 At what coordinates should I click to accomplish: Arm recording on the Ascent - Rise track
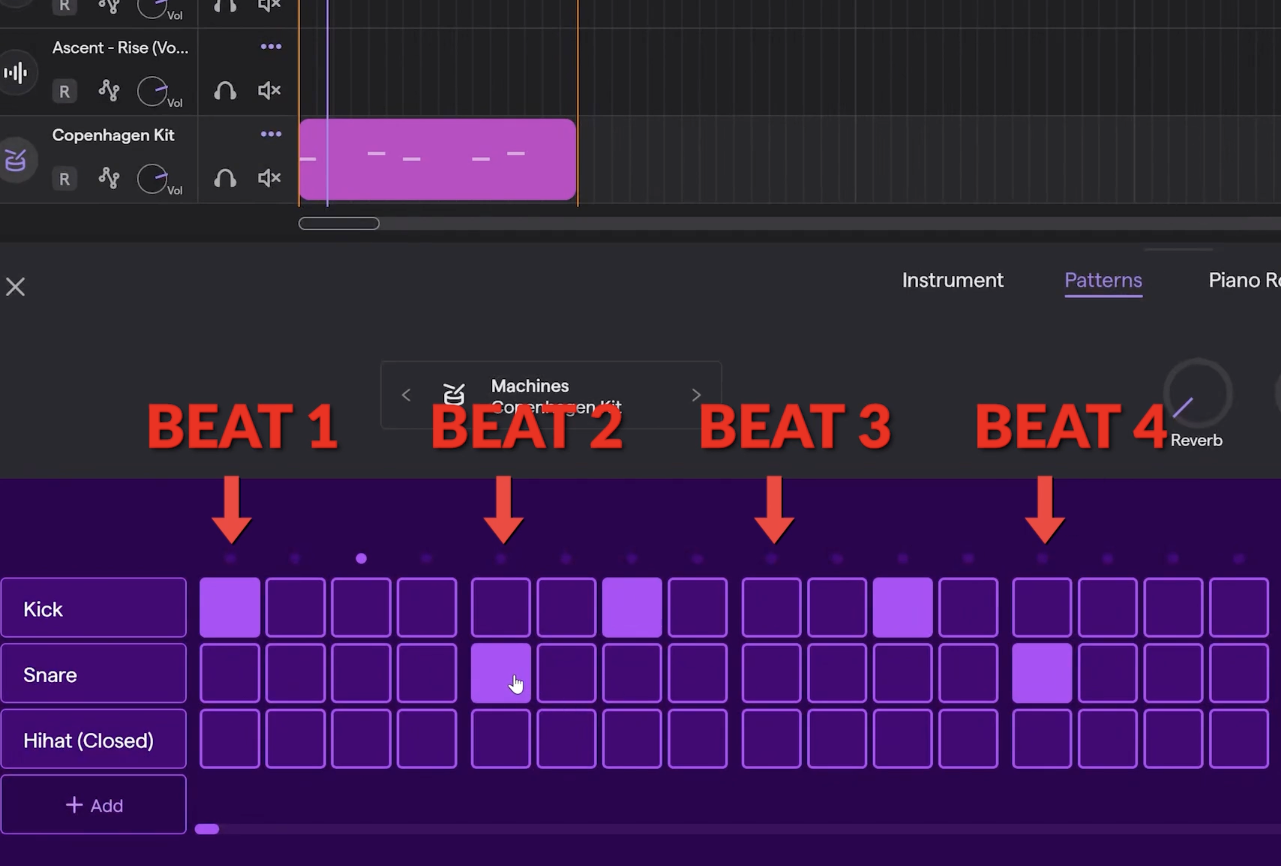pyautogui.click(x=64, y=92)
